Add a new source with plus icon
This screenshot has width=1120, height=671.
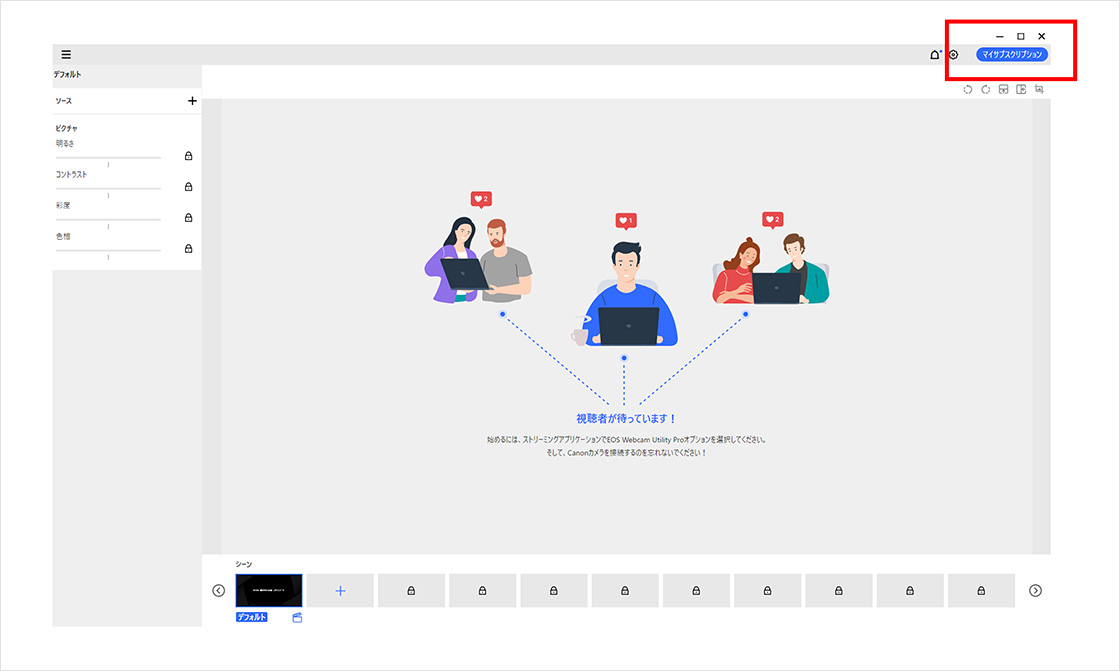pyautogui.click(x=192, y=101)
